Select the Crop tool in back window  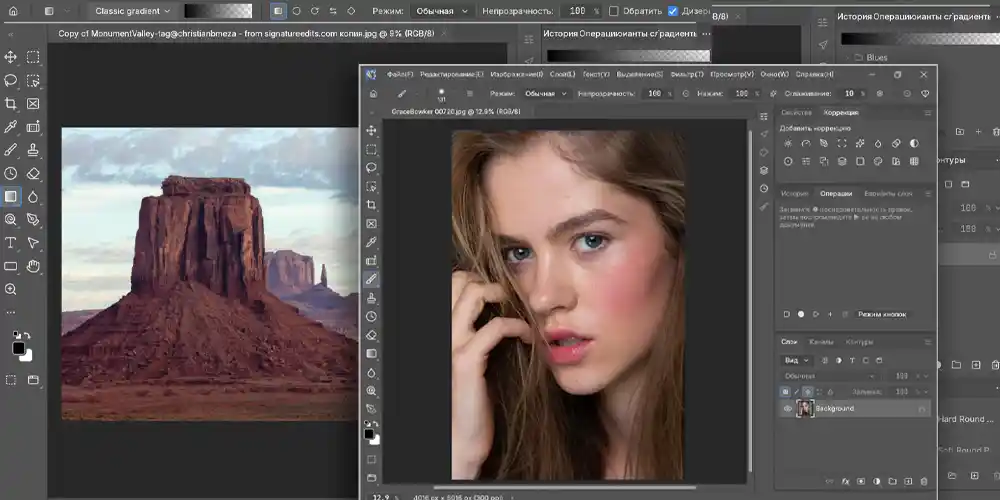coord(11,103)
